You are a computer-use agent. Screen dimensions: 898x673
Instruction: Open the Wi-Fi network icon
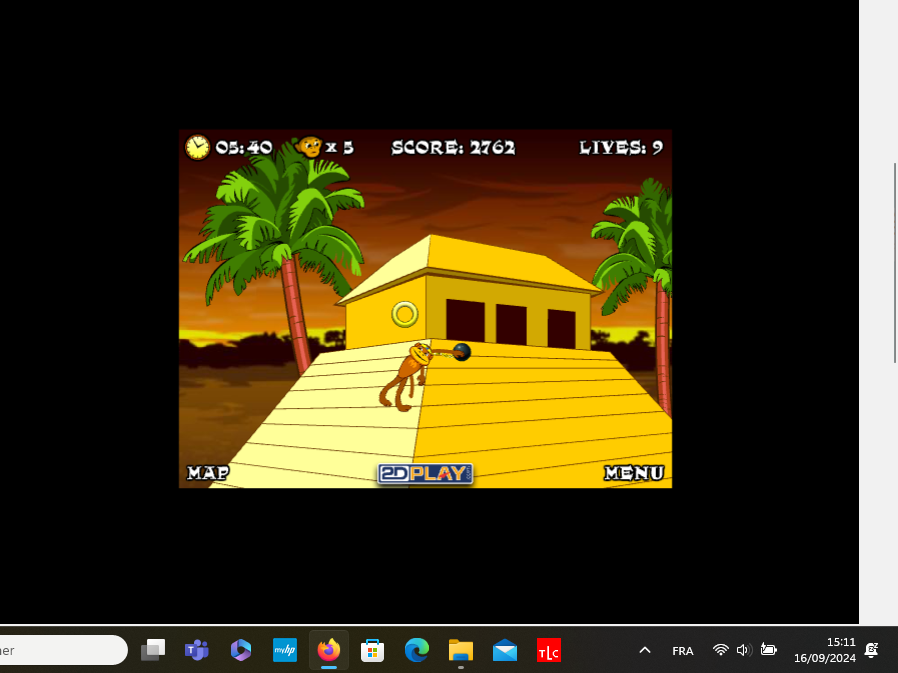pyautogui.click(x=720, y=650)
